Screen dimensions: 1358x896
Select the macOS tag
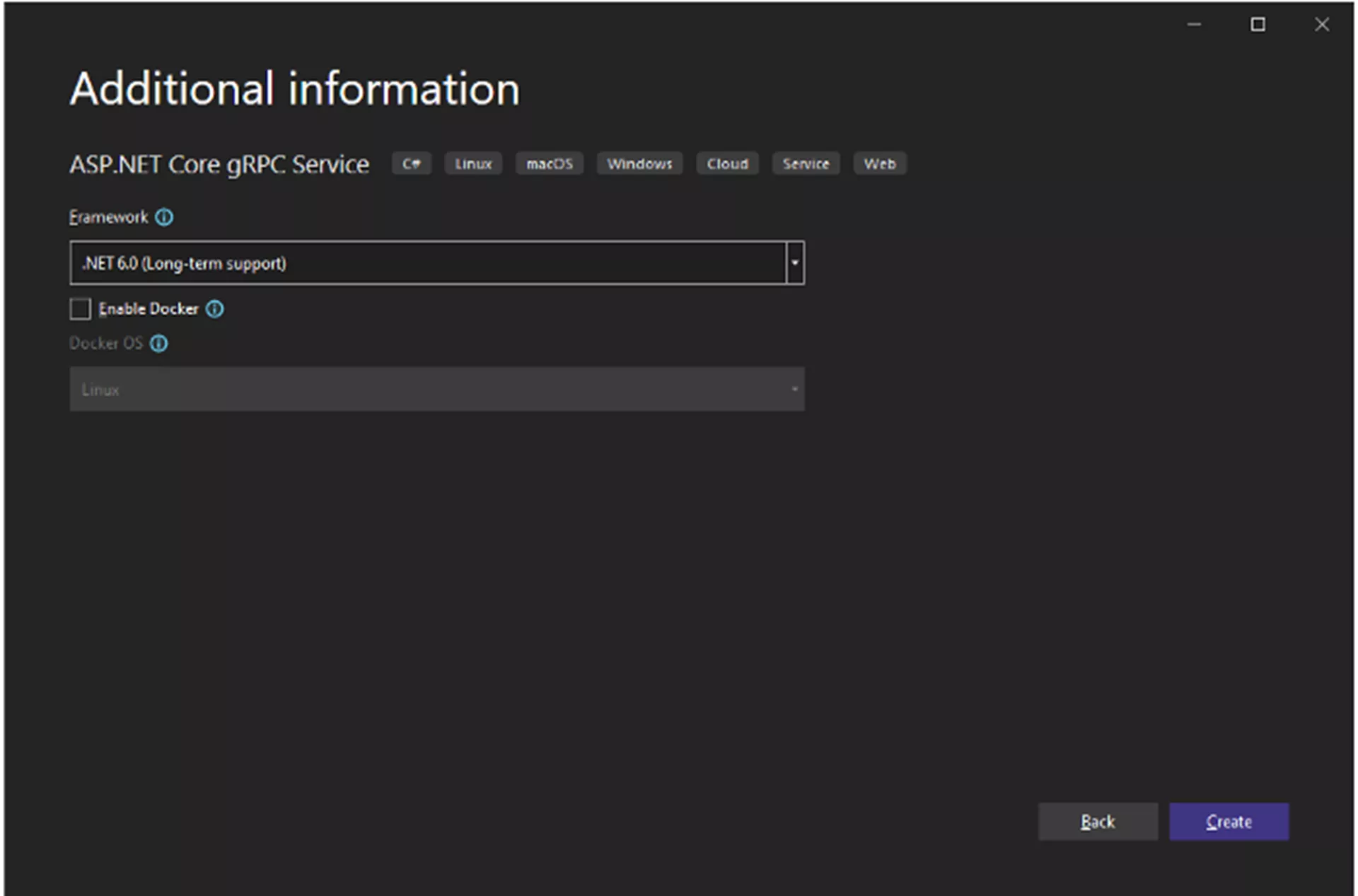(x=550, y=163)
